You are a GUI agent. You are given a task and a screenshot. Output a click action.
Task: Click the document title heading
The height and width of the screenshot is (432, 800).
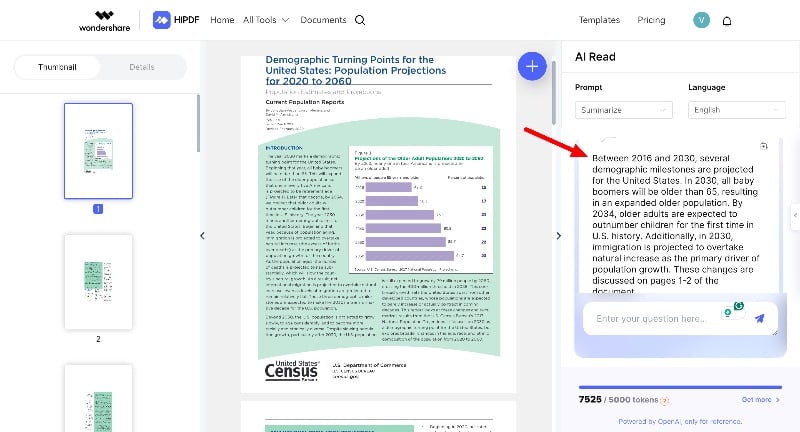point(356,70)
